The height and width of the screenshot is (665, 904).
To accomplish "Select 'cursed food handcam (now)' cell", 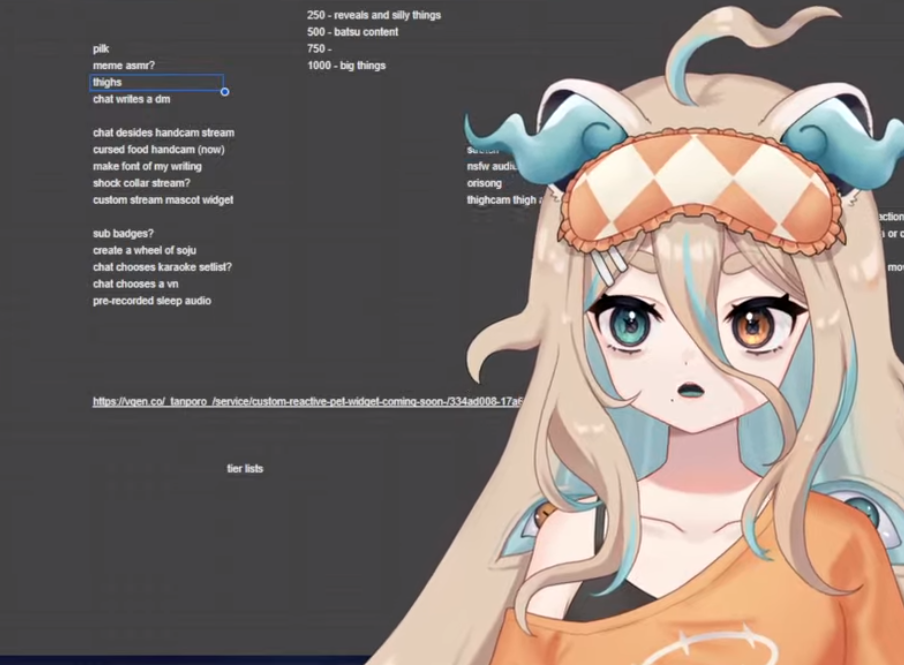I will tap(159, 149).
